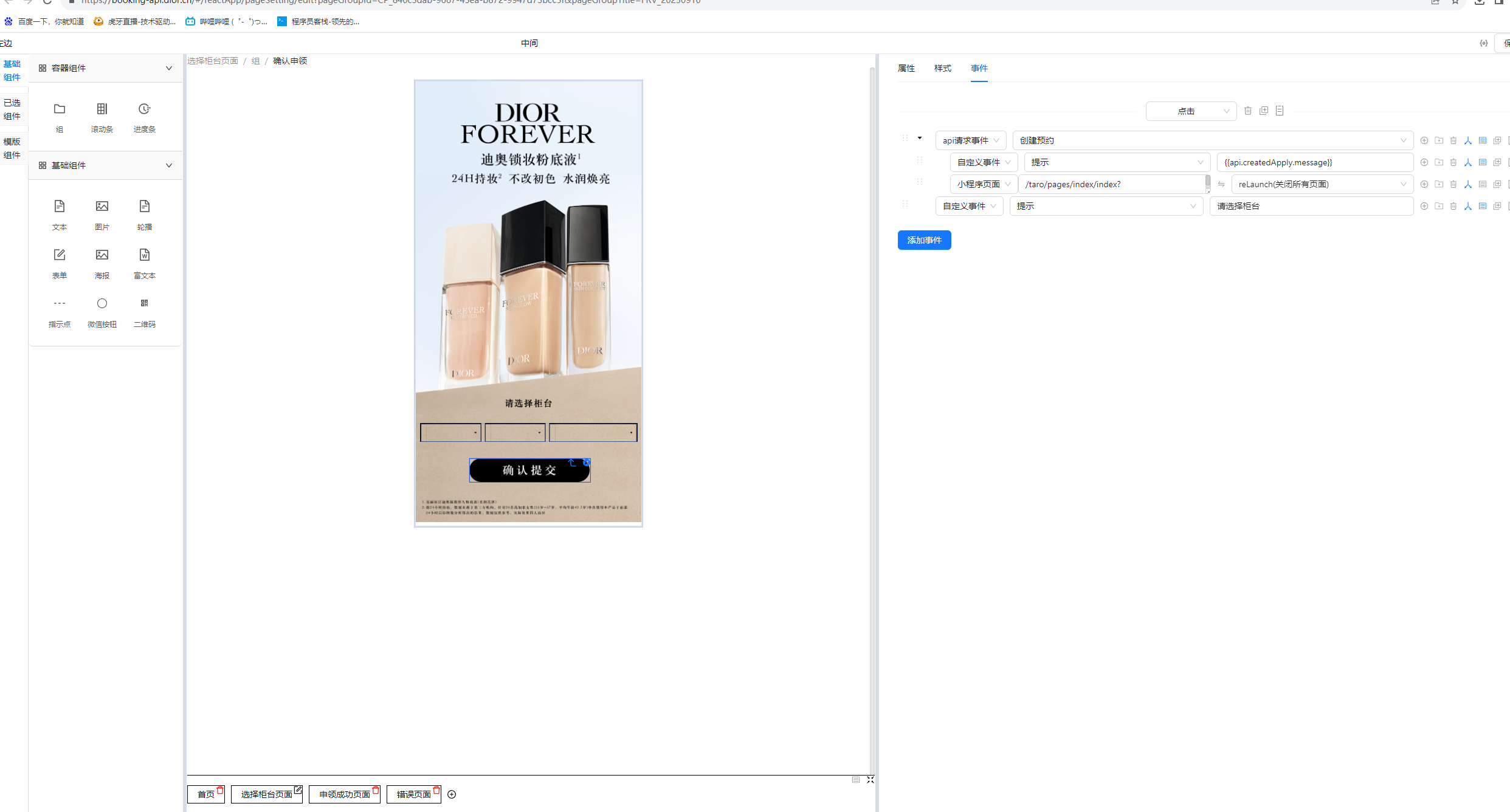Image resolution: width=1510 pixels, height=812 pixels.
Task: Open the 模版组件 left sidebar tab
Action: [x=12, y=148]
